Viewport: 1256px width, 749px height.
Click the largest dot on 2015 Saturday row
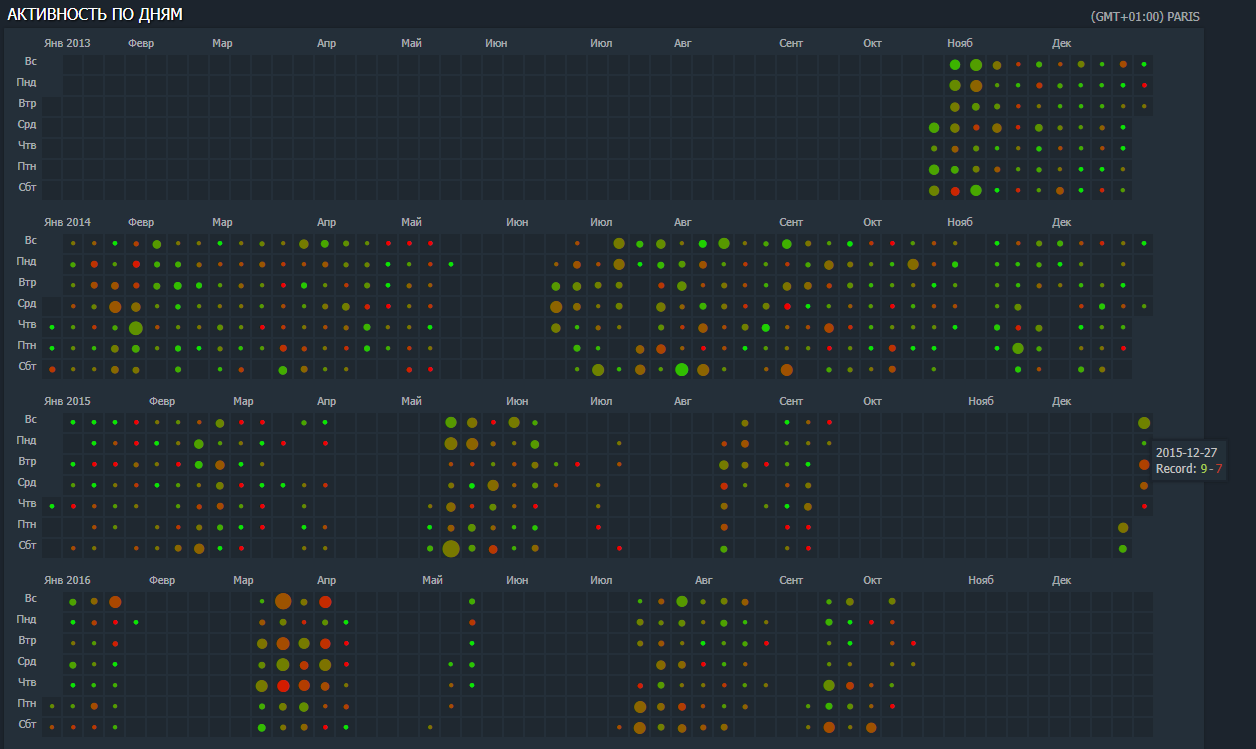coord(451,548)
